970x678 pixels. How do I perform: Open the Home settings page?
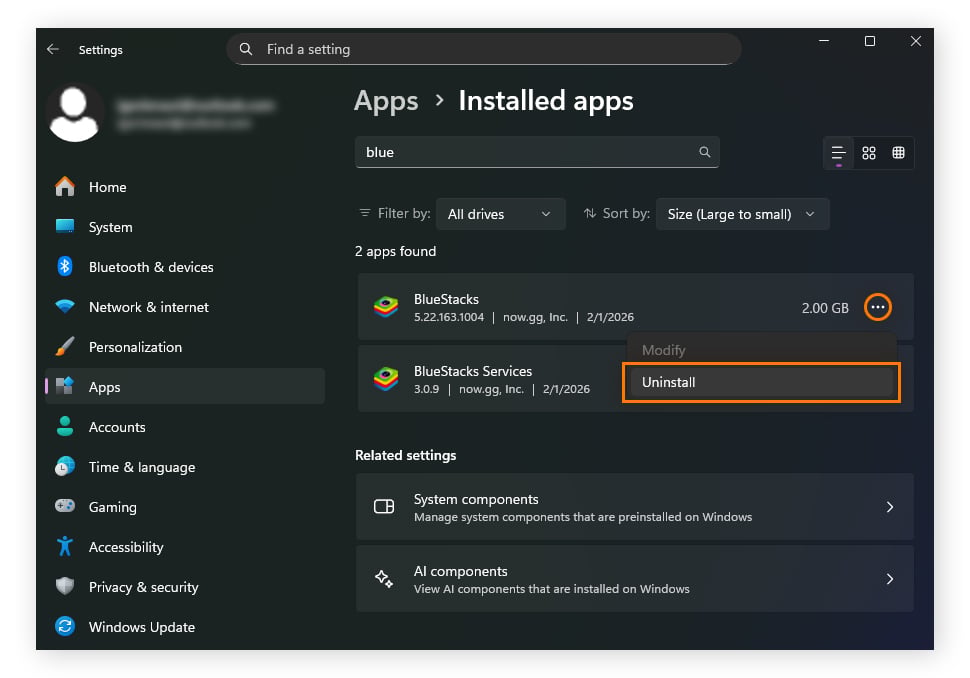pyautogui.click(x=184, y=187)
